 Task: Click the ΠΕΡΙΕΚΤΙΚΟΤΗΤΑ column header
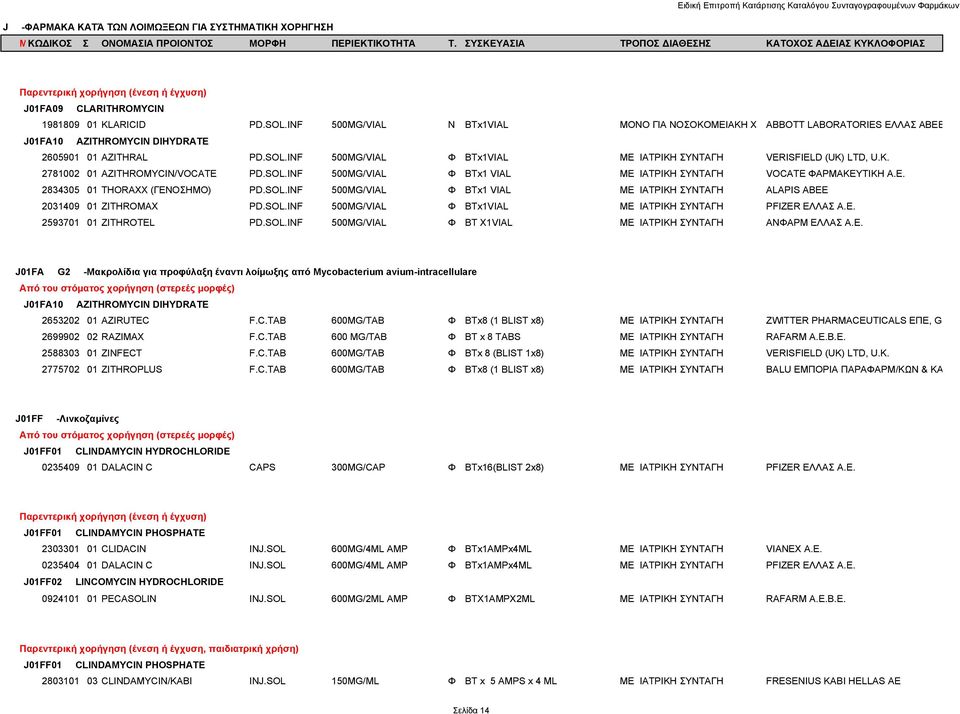pyautogui.click(x=373, y=43)
